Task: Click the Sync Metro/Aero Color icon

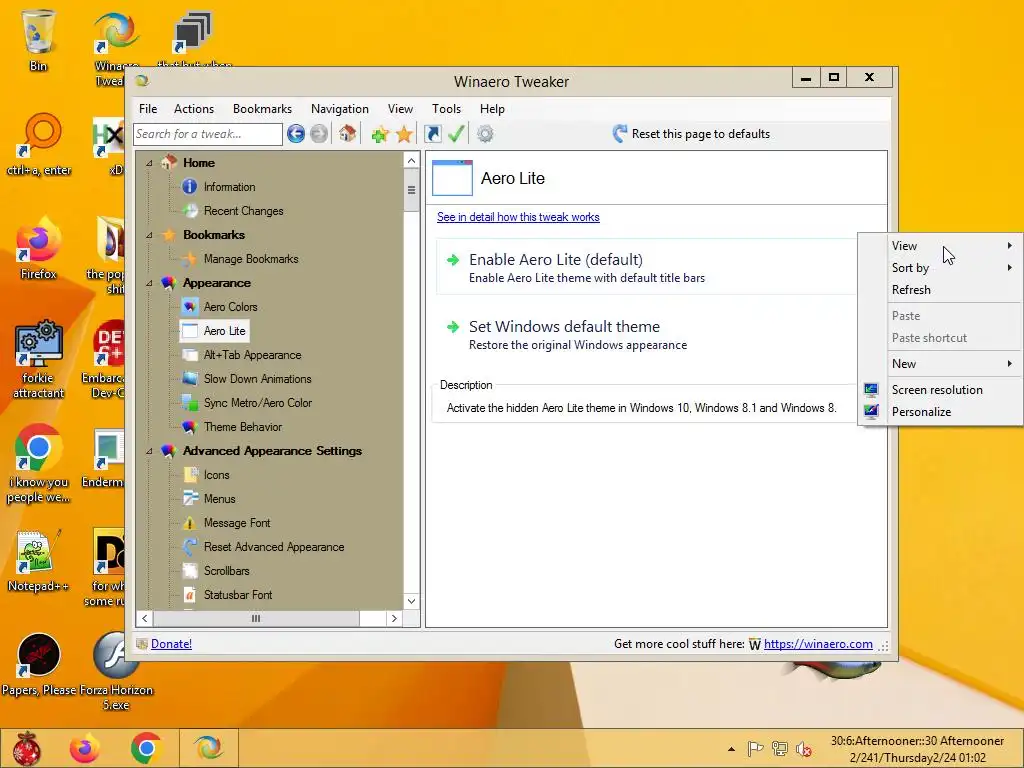Action: (x=189, y=403)
